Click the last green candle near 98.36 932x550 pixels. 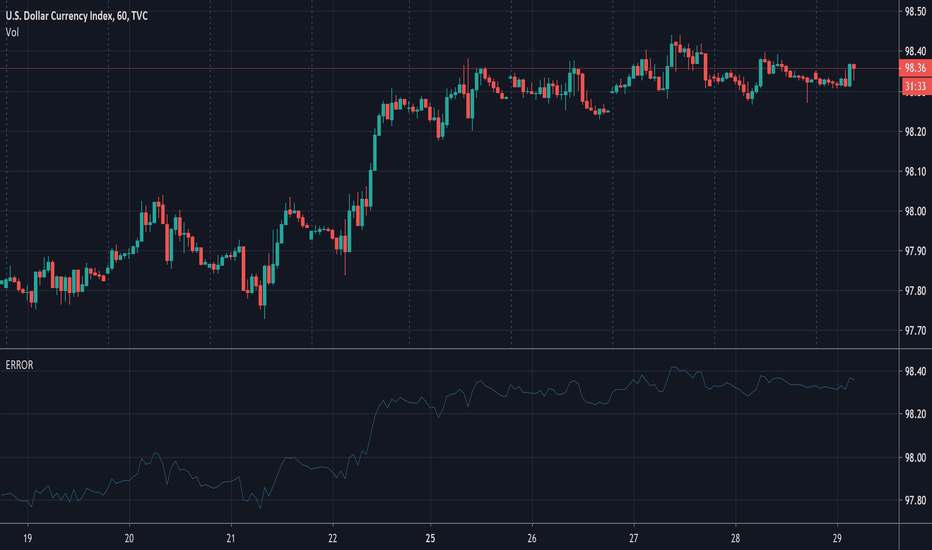849,75
